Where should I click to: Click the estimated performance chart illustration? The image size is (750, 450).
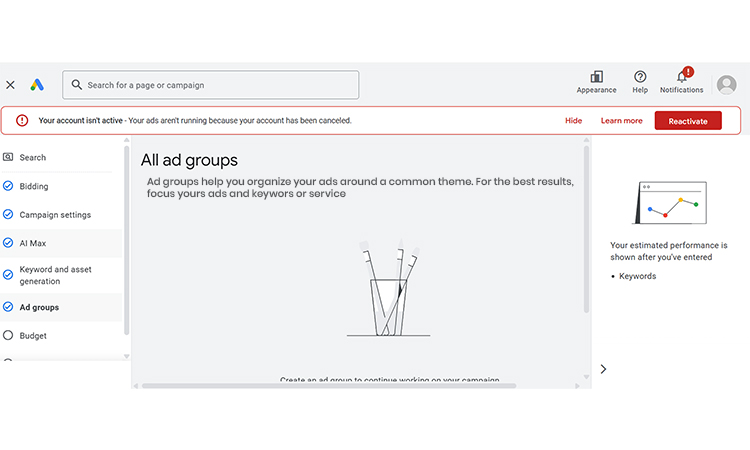click(670, 203)
